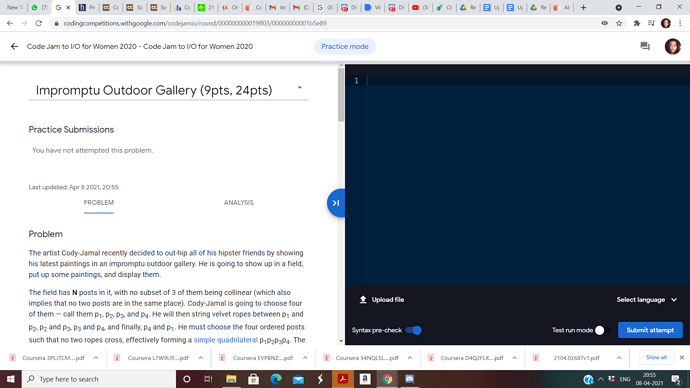
Task: Close the downloads bar
Action: click(682, 358)
